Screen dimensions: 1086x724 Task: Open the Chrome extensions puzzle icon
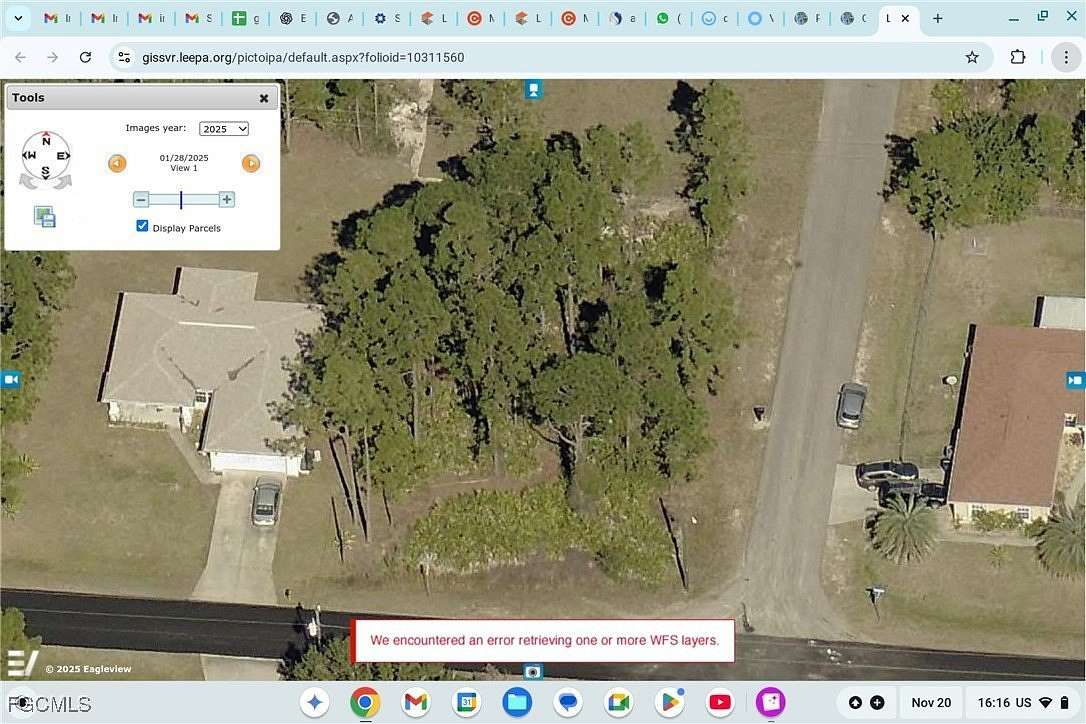(1017, 57)
